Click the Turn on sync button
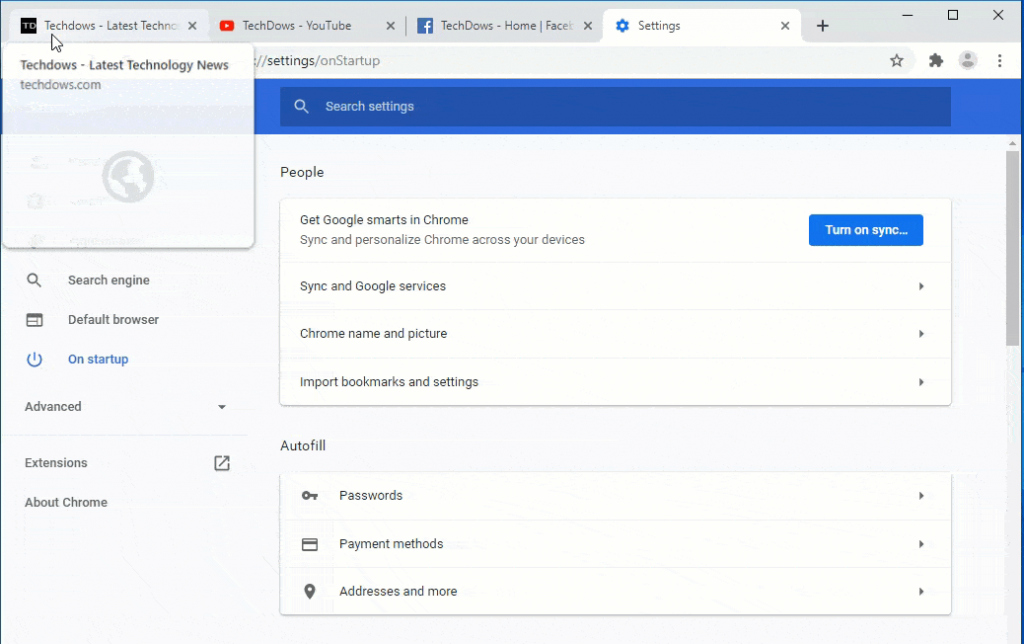1024x644 pixels. (x=865, y=230)
